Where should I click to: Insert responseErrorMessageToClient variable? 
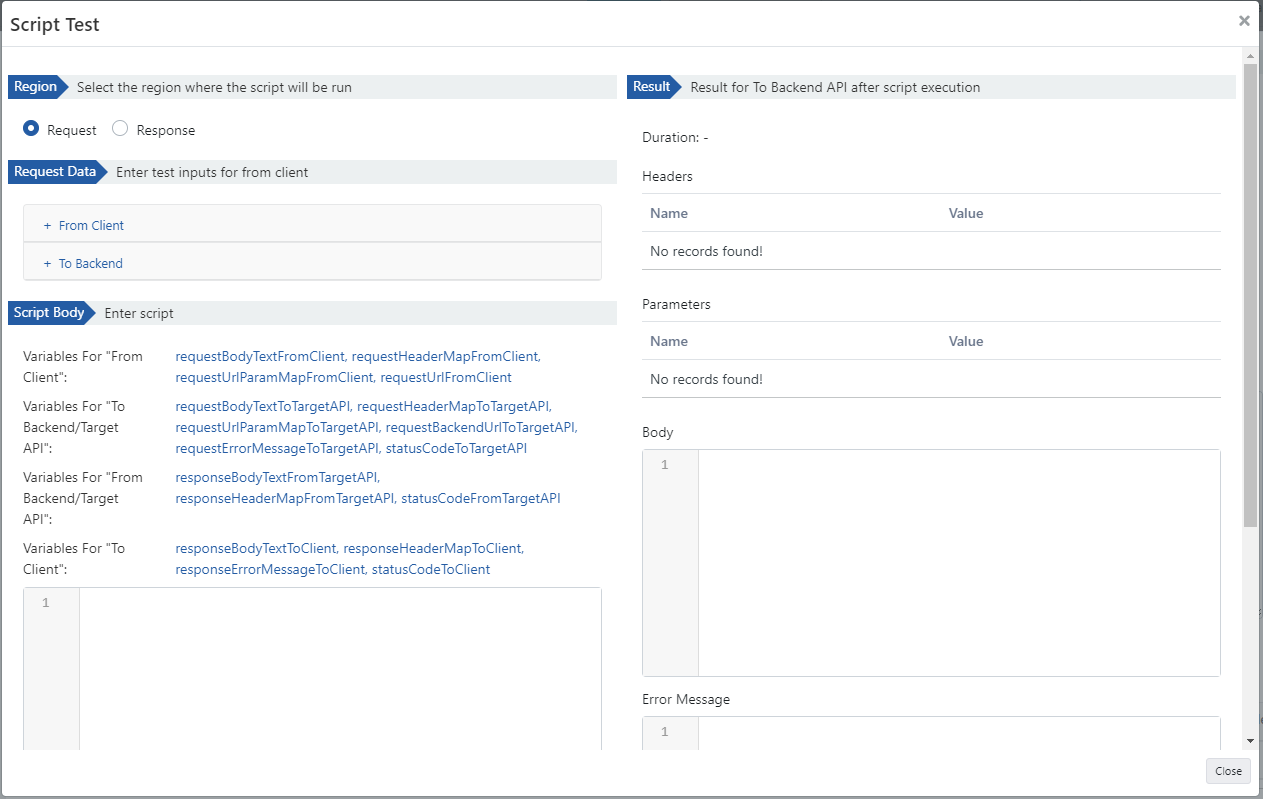tap(270, 569)
